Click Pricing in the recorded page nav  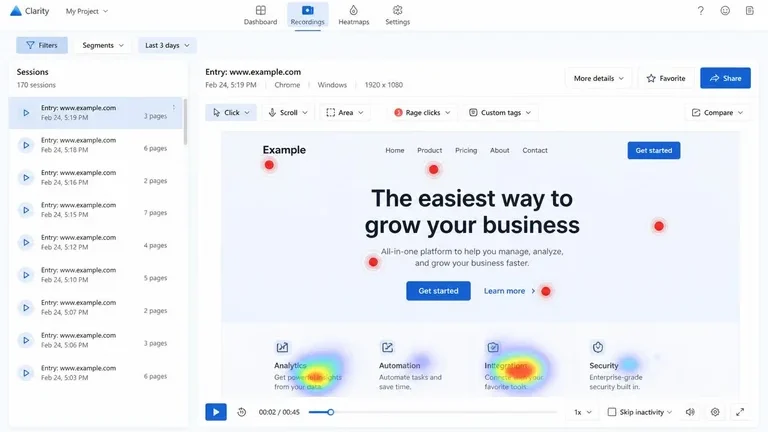coord(466,150)
